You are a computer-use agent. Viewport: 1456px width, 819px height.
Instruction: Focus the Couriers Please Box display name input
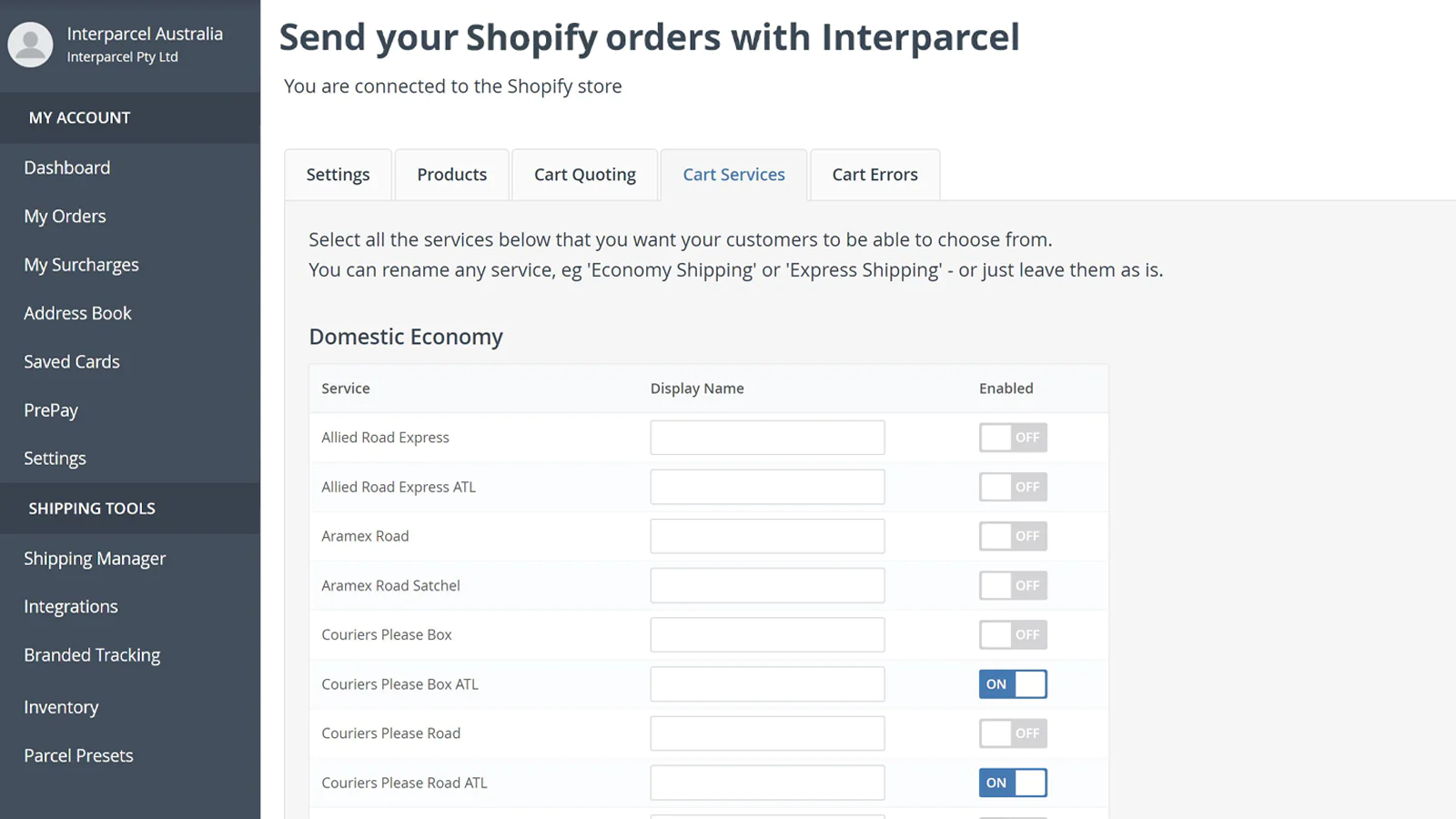coord(767,635)
